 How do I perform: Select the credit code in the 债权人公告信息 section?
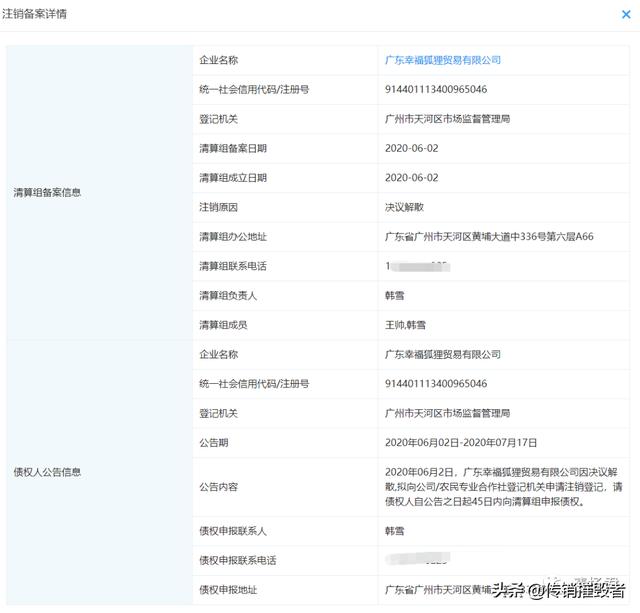(436, 384)
